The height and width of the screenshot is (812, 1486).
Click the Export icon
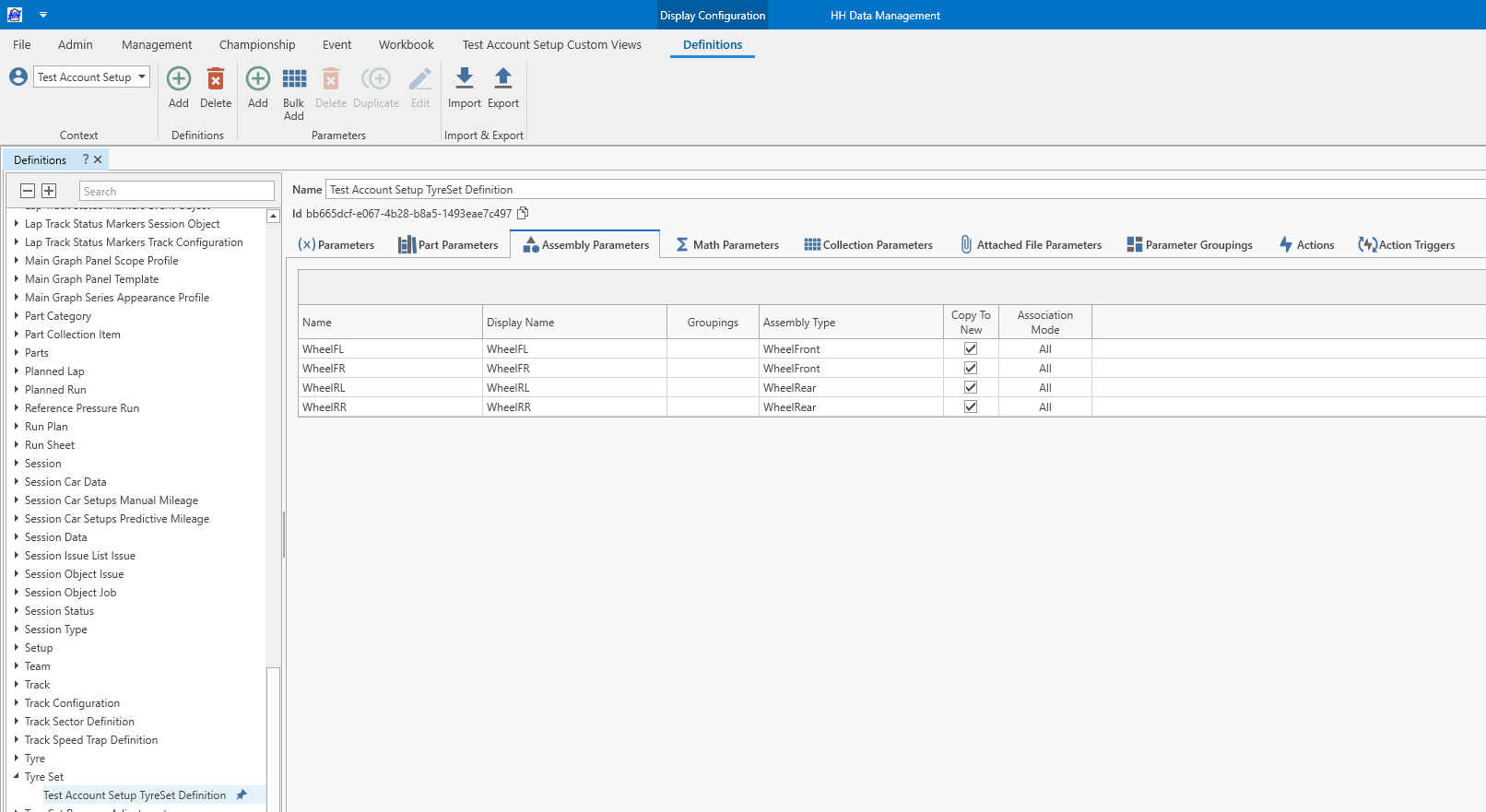tap(503, 79)
